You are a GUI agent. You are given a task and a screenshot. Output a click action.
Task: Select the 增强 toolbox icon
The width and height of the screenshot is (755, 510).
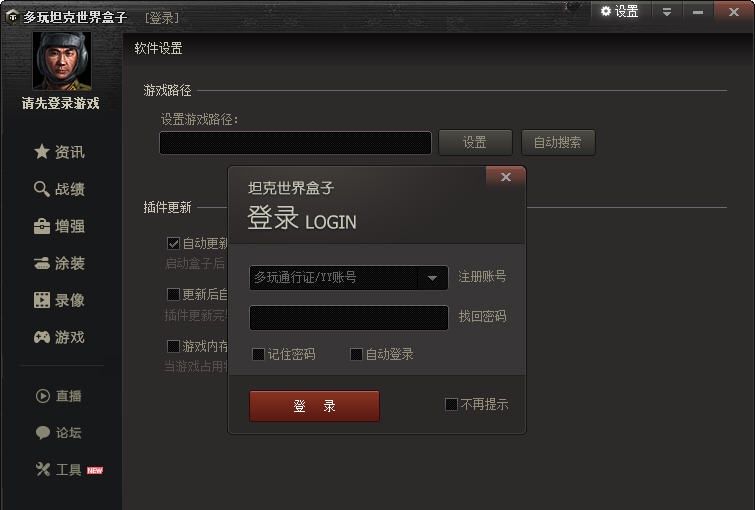(x=42, y=226)
